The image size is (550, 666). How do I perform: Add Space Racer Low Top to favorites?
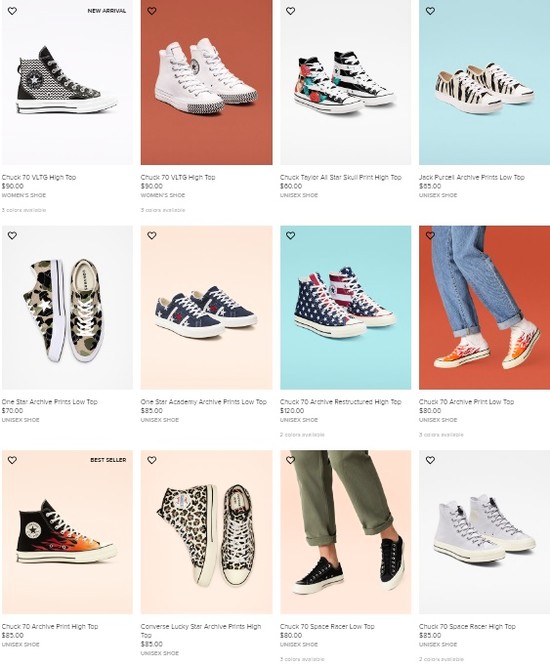(x=291, y=460)
